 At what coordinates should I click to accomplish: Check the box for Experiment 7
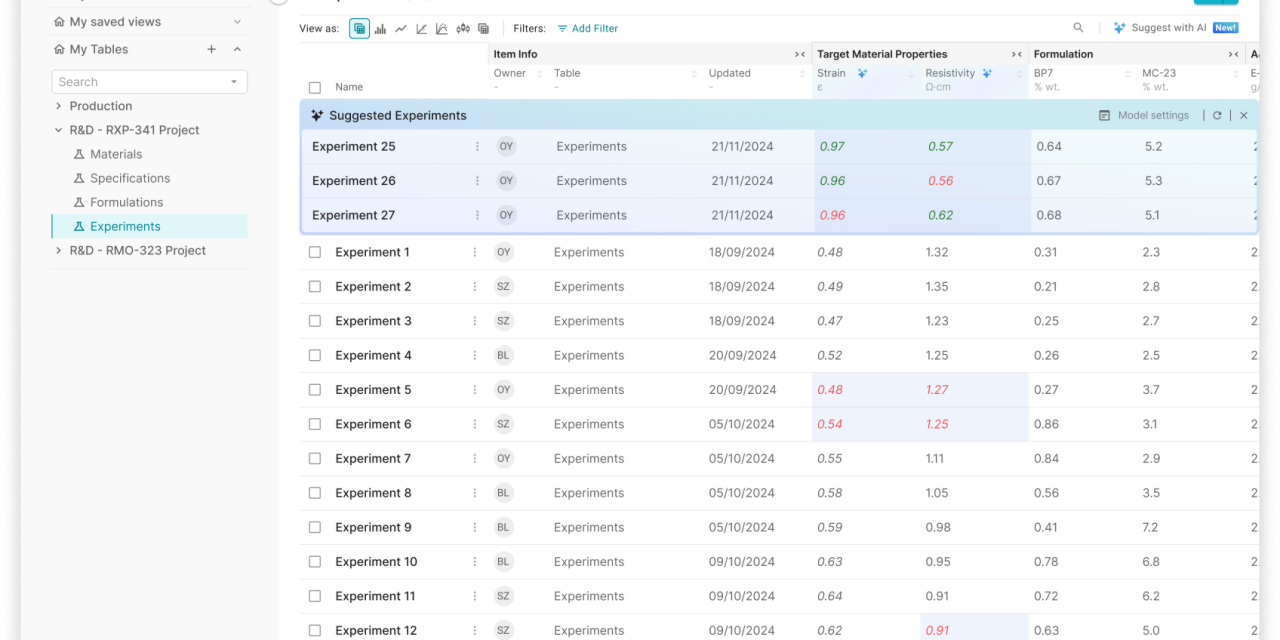tap(315, 459)
